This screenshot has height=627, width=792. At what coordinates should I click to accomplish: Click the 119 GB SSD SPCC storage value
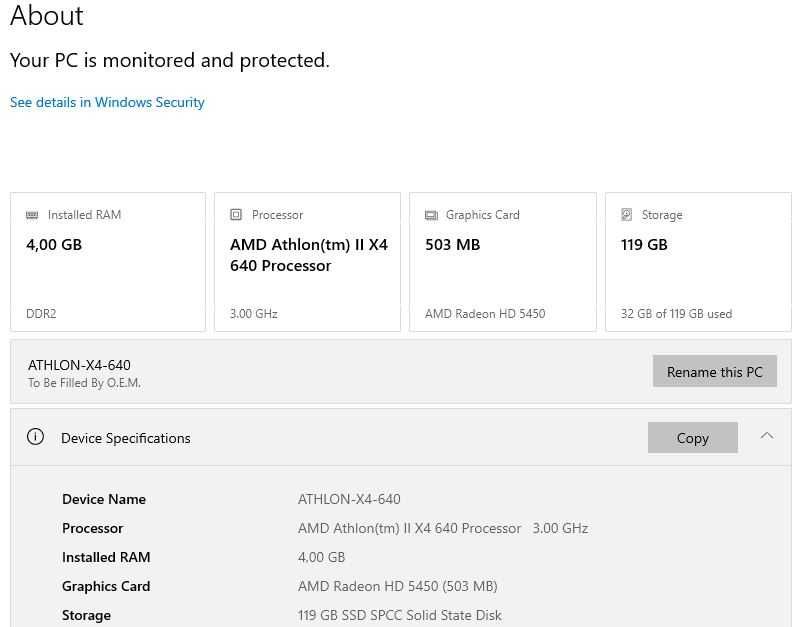(x=400, y=615)
